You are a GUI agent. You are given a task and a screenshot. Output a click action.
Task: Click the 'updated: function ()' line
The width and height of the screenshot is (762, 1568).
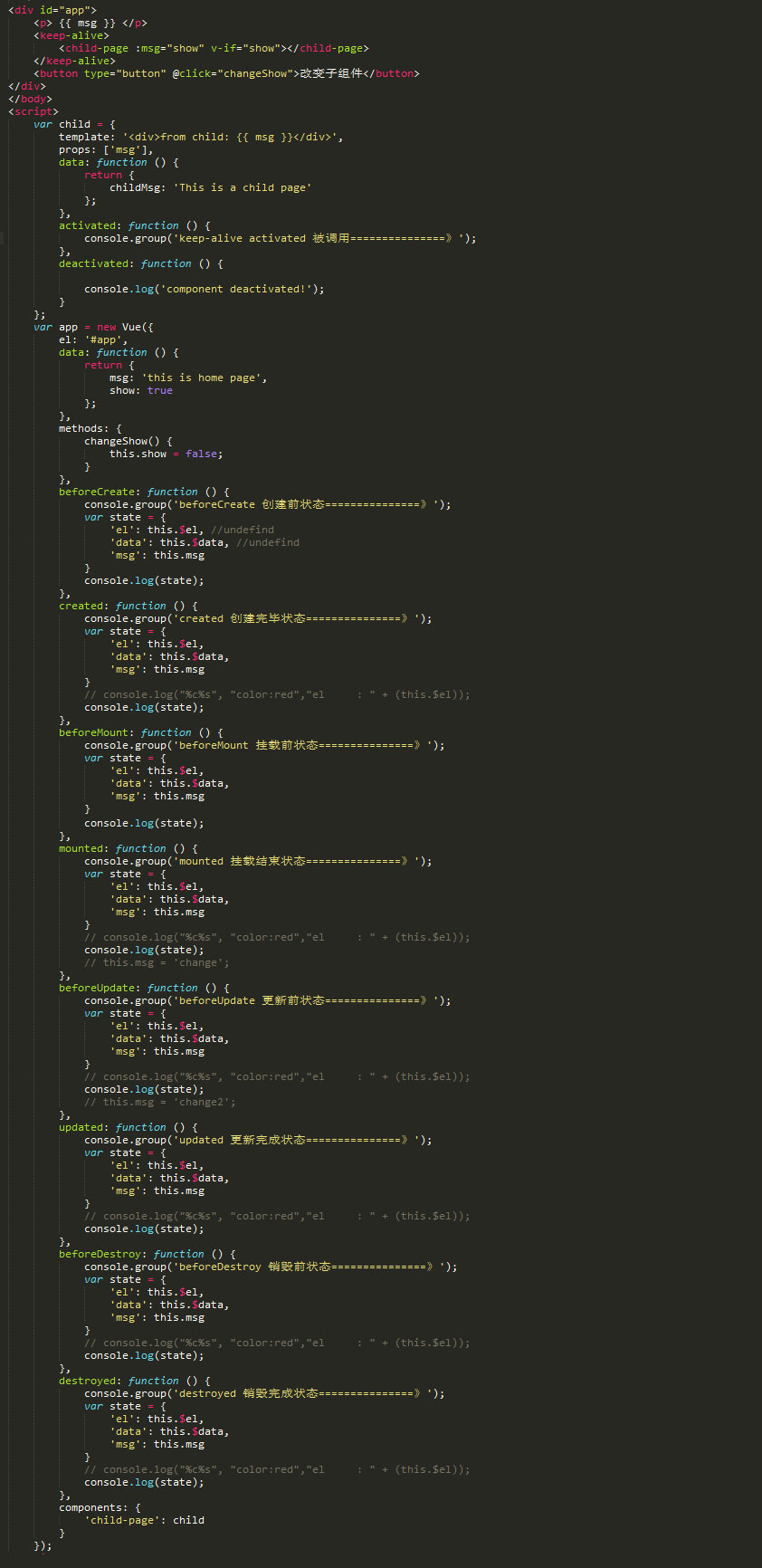129,1127
